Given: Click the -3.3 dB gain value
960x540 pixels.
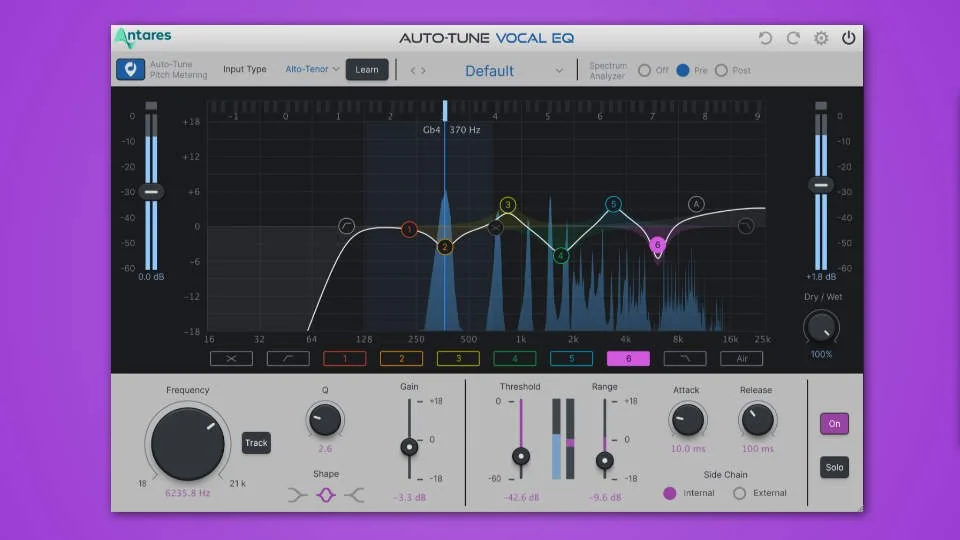Looking at the screenshot, I should click(x=410, y=497).
